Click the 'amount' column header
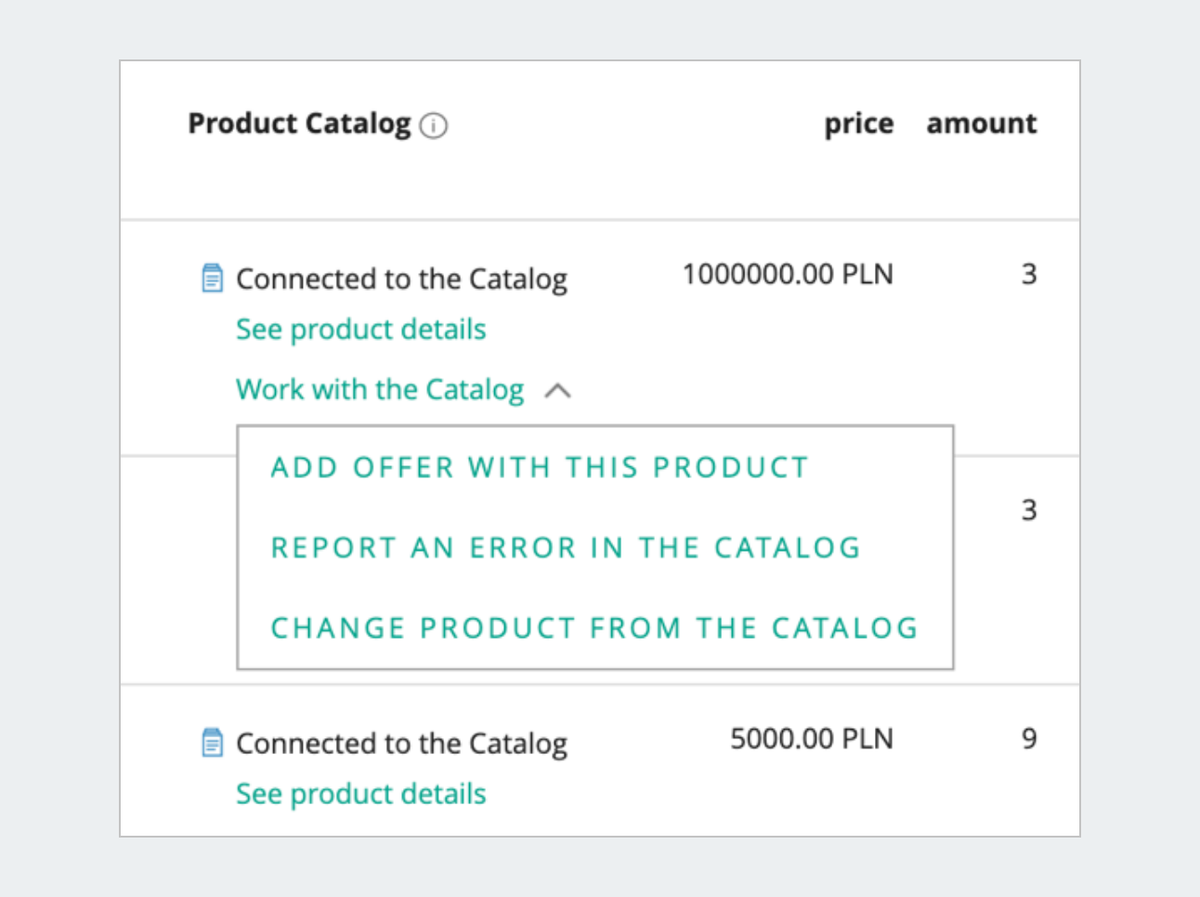Viewport: 1200px width, 897px height. pyautogui.click(x=981, y=124)
